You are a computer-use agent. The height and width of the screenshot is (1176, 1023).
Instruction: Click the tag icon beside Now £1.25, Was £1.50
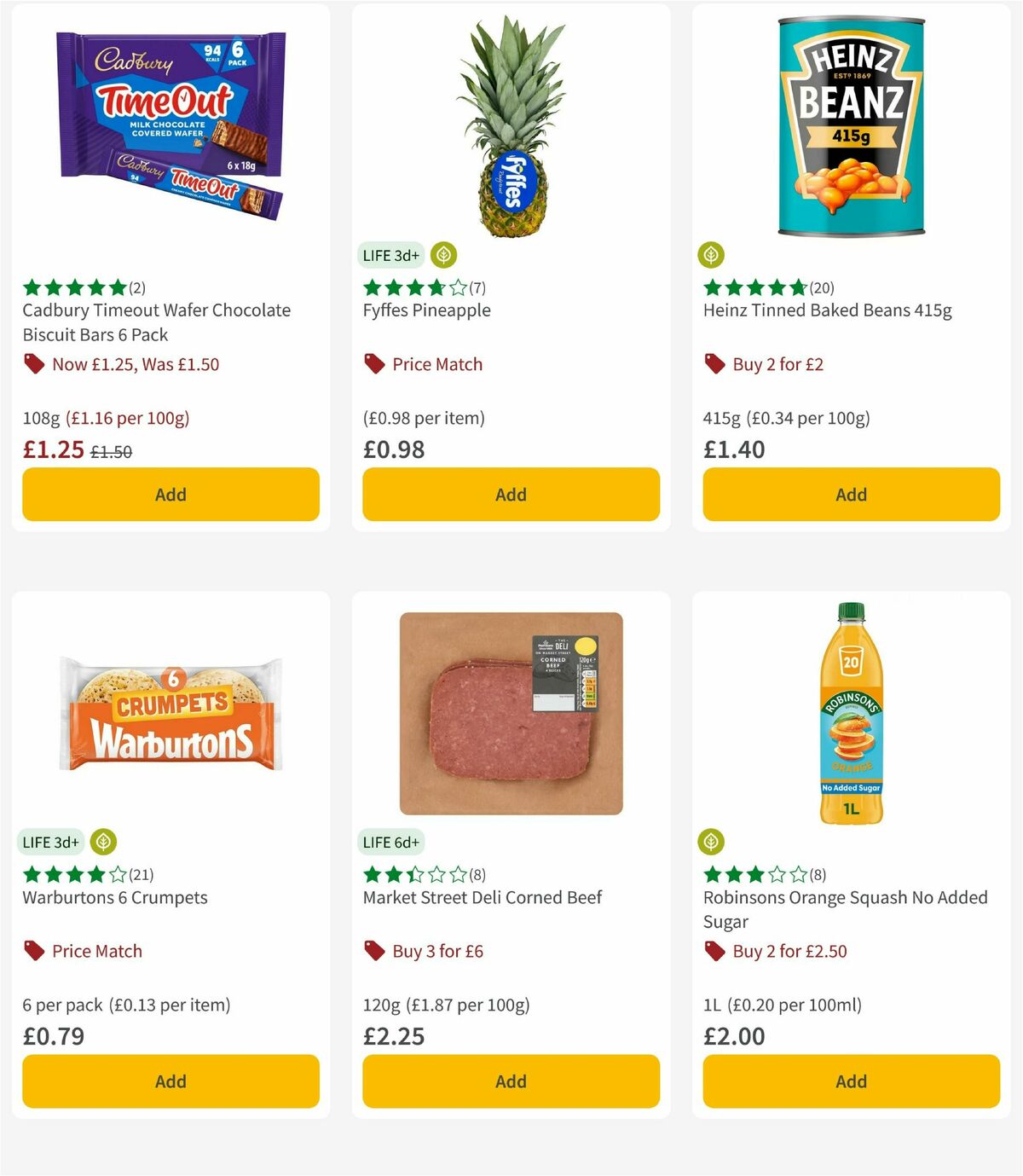click(x=32, y=364)
